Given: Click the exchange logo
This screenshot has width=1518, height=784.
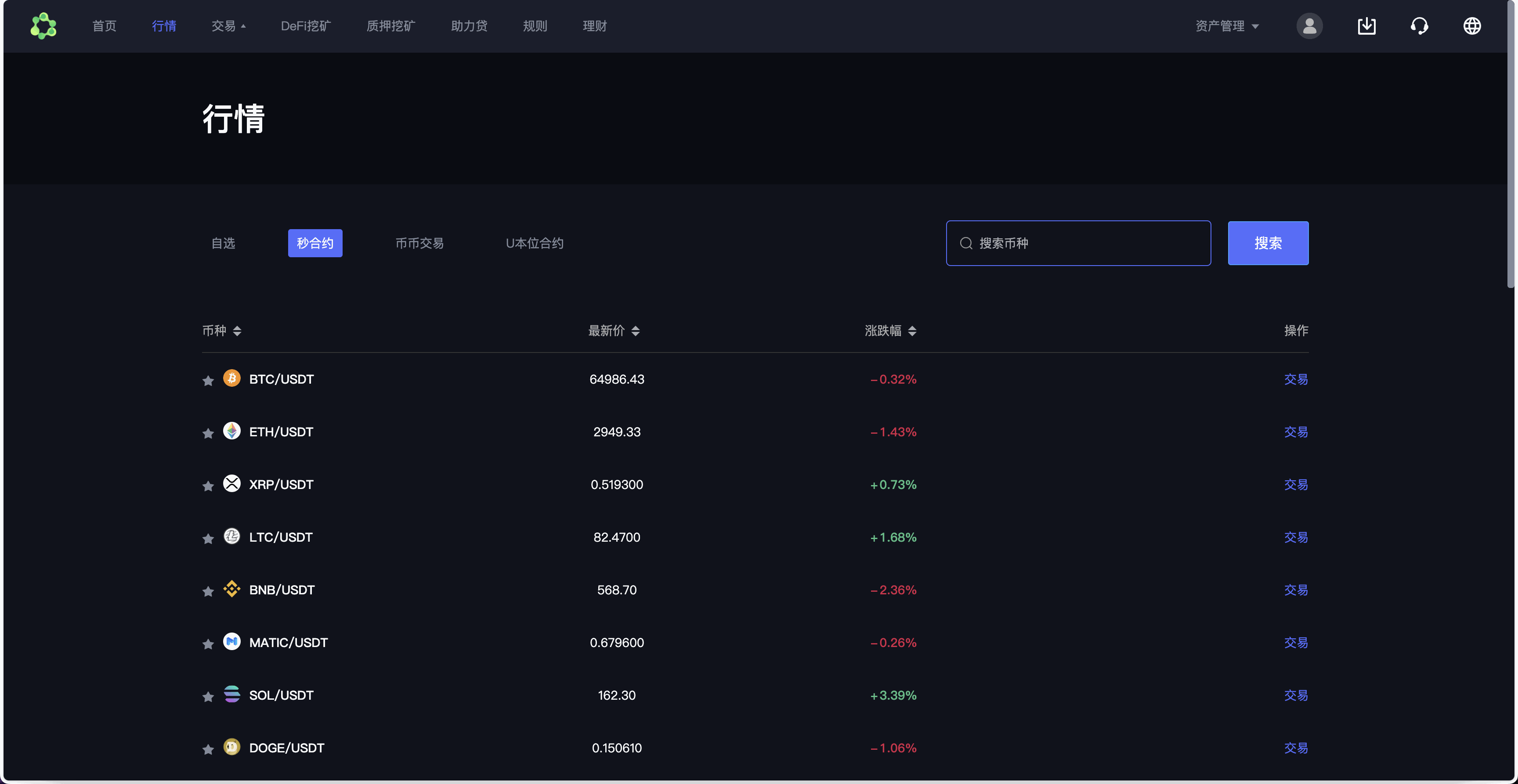Looking at the screenshot, I should click(x=43, y=26).
